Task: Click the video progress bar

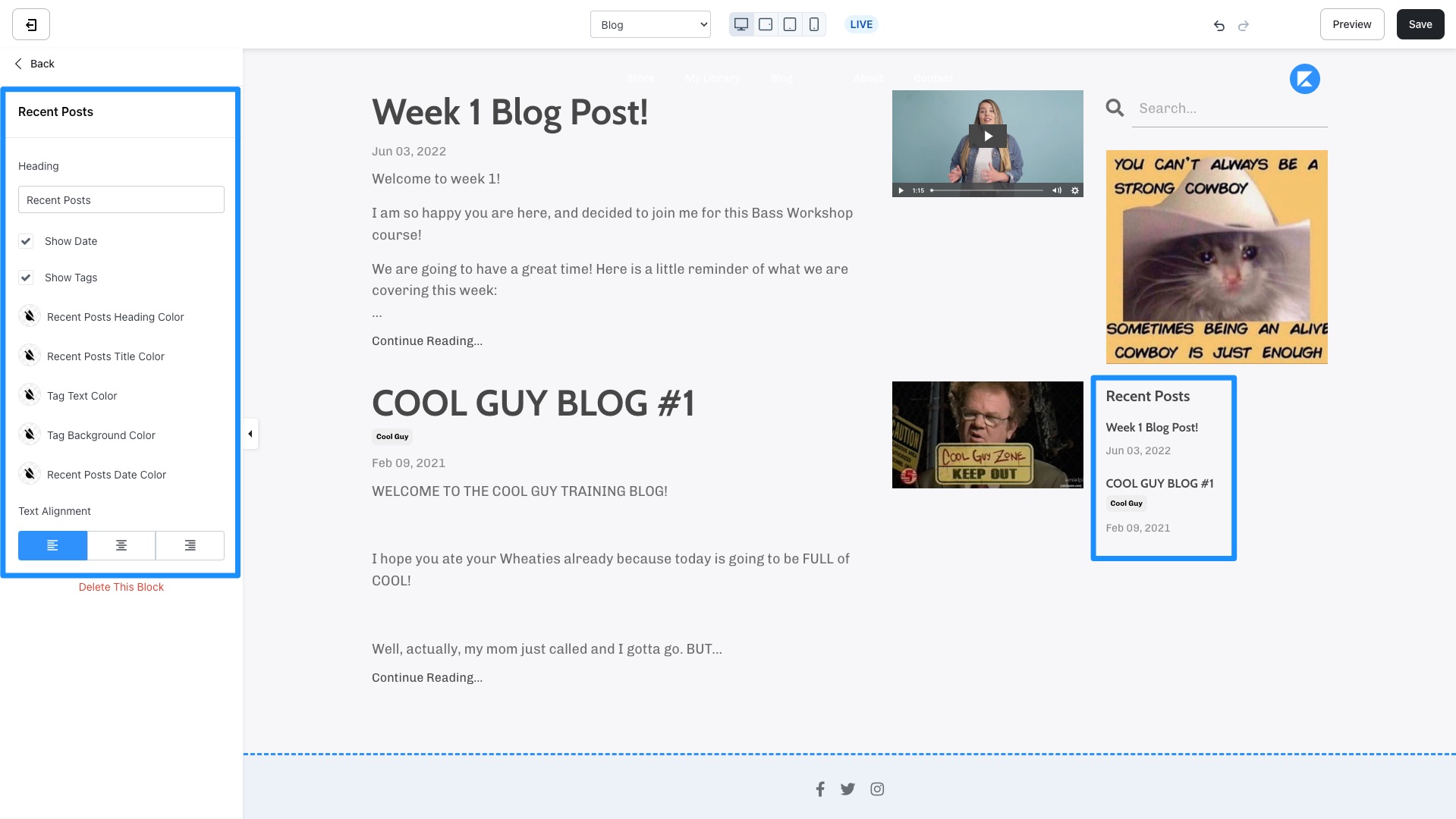Action: (987, 190)
